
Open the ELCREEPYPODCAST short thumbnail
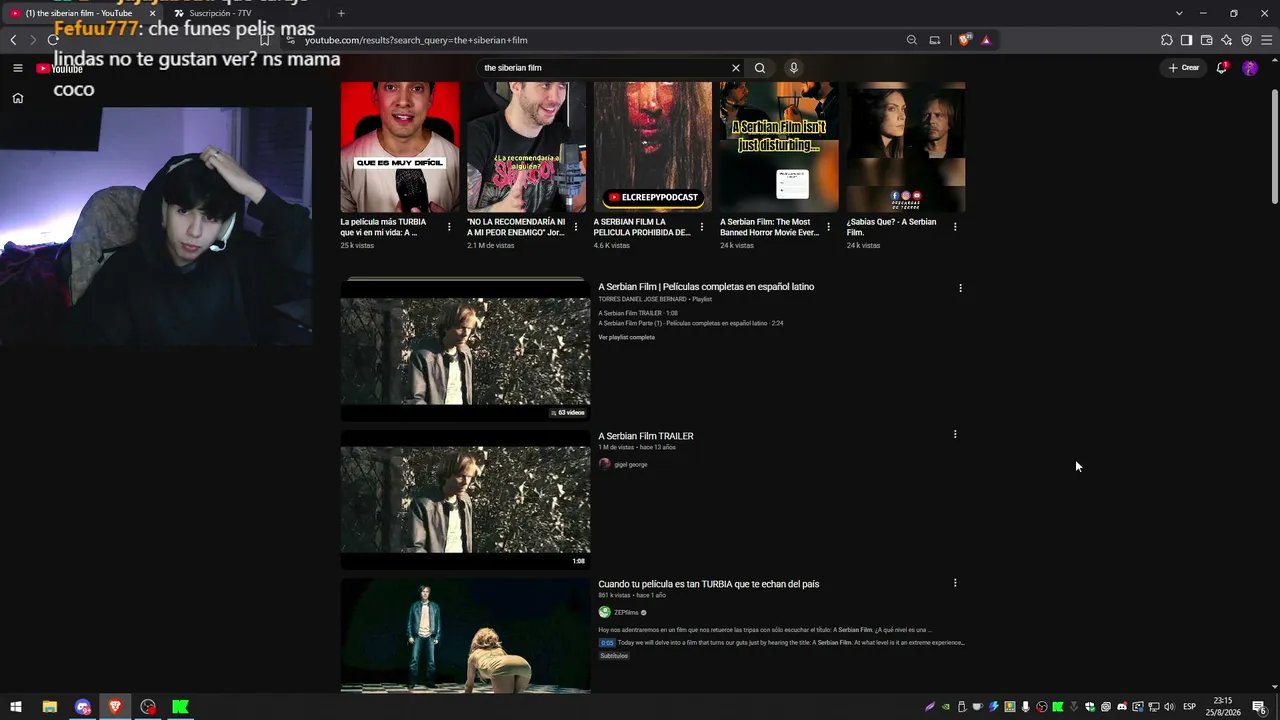tap(653, 146)
